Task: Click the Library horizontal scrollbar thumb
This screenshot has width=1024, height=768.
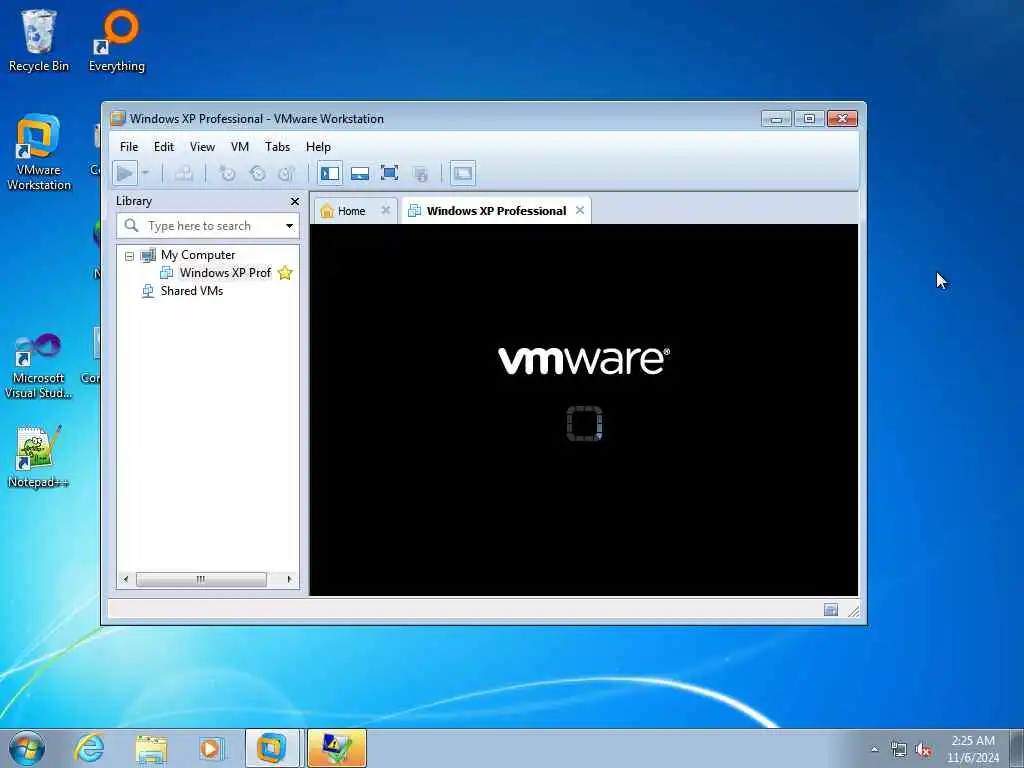Action: point(200,579)
